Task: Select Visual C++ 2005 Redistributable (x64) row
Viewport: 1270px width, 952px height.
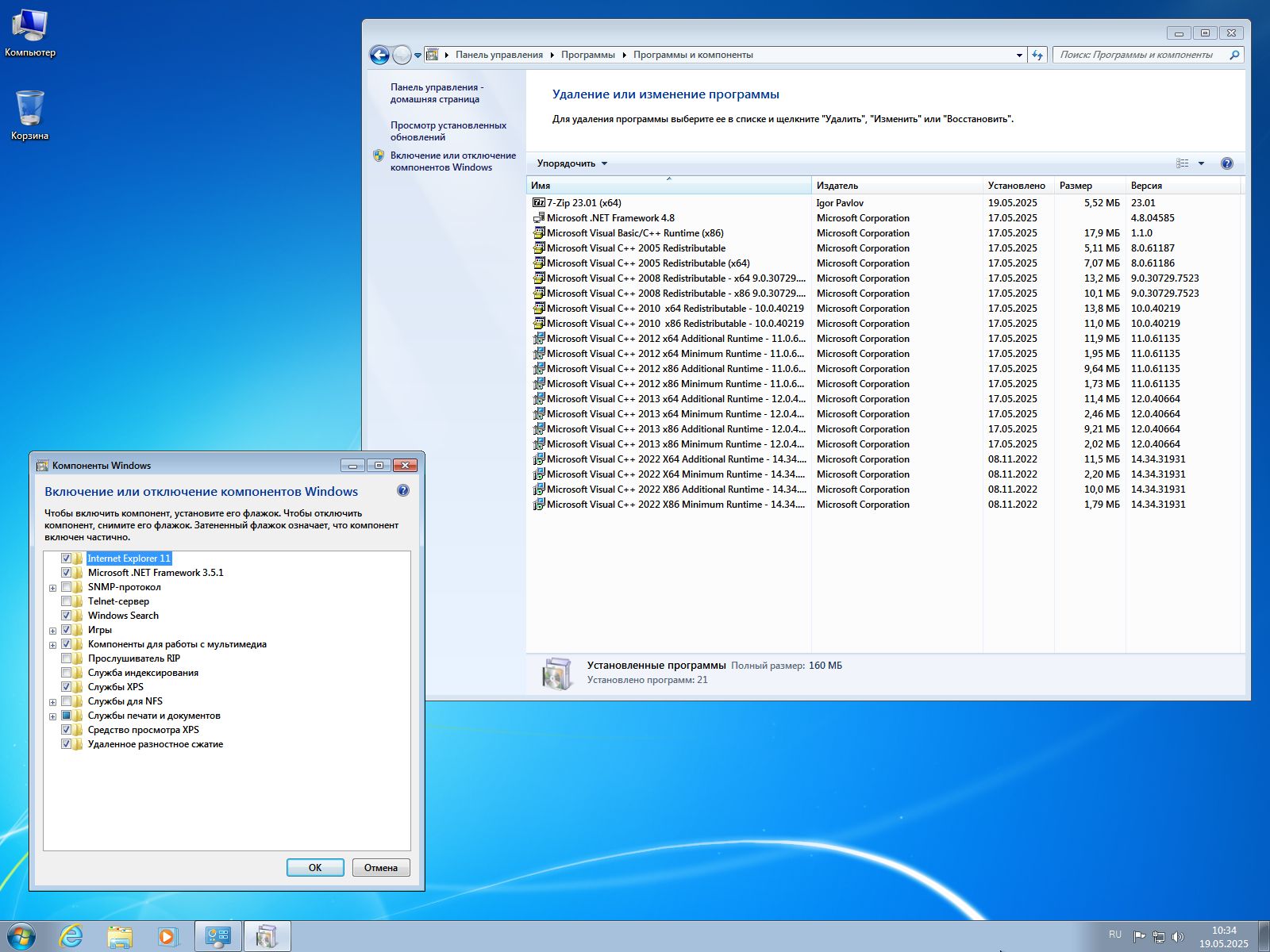Action: pyautogui.click(x=885, y=263)
